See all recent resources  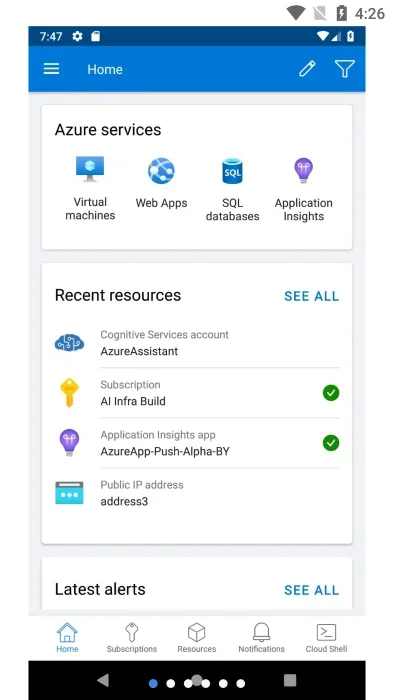311,296
